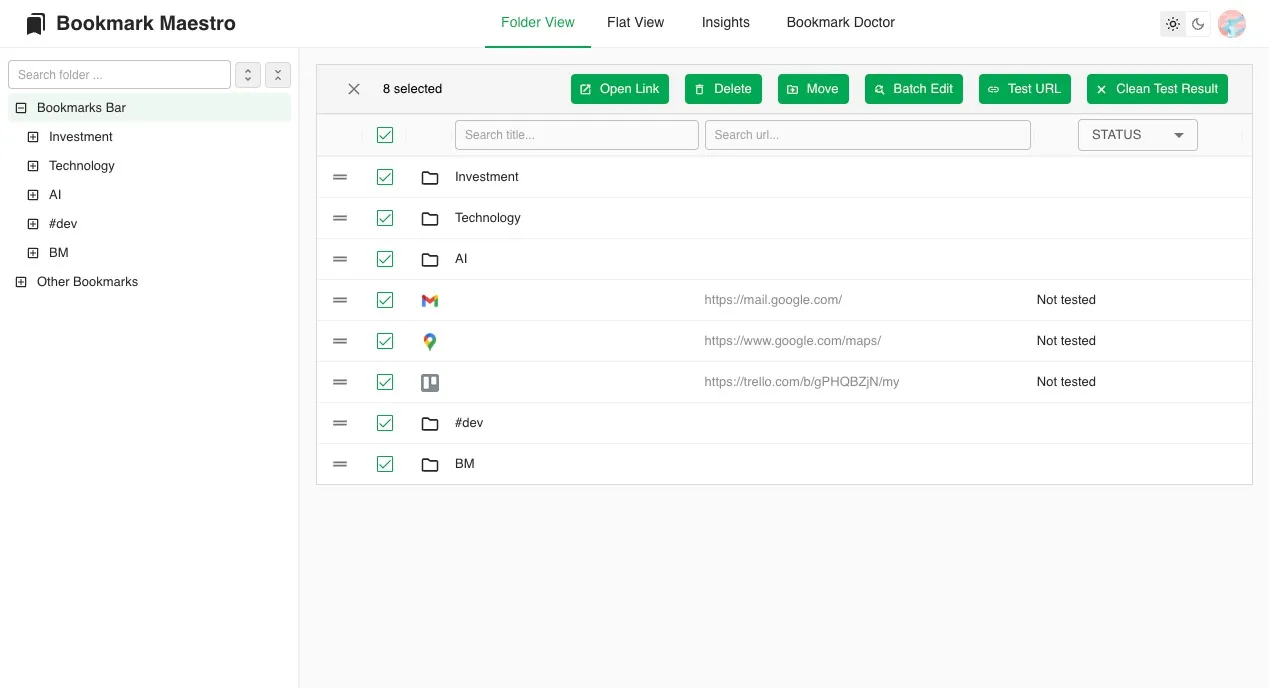
Task: Click the Trello favicon
Action: point(430,382)
